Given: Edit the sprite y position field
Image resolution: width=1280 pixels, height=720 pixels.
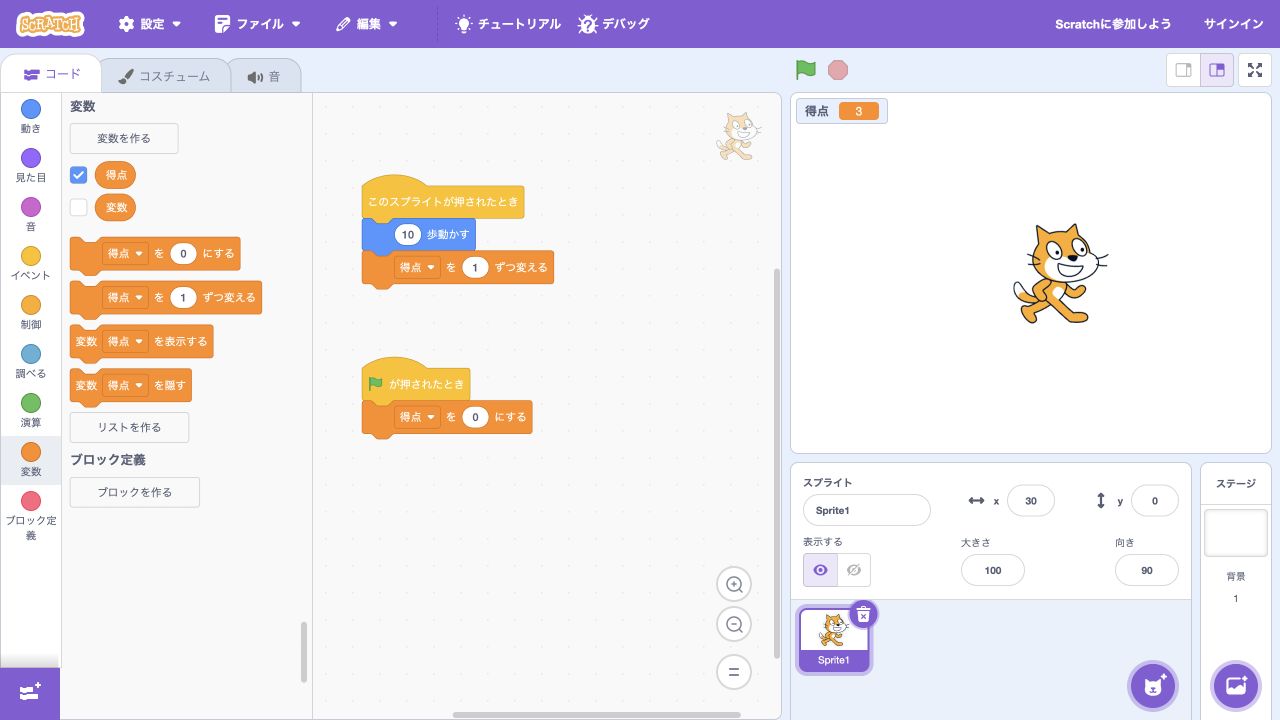Looking at the screenshot, I should click(x=1155, y=501).
